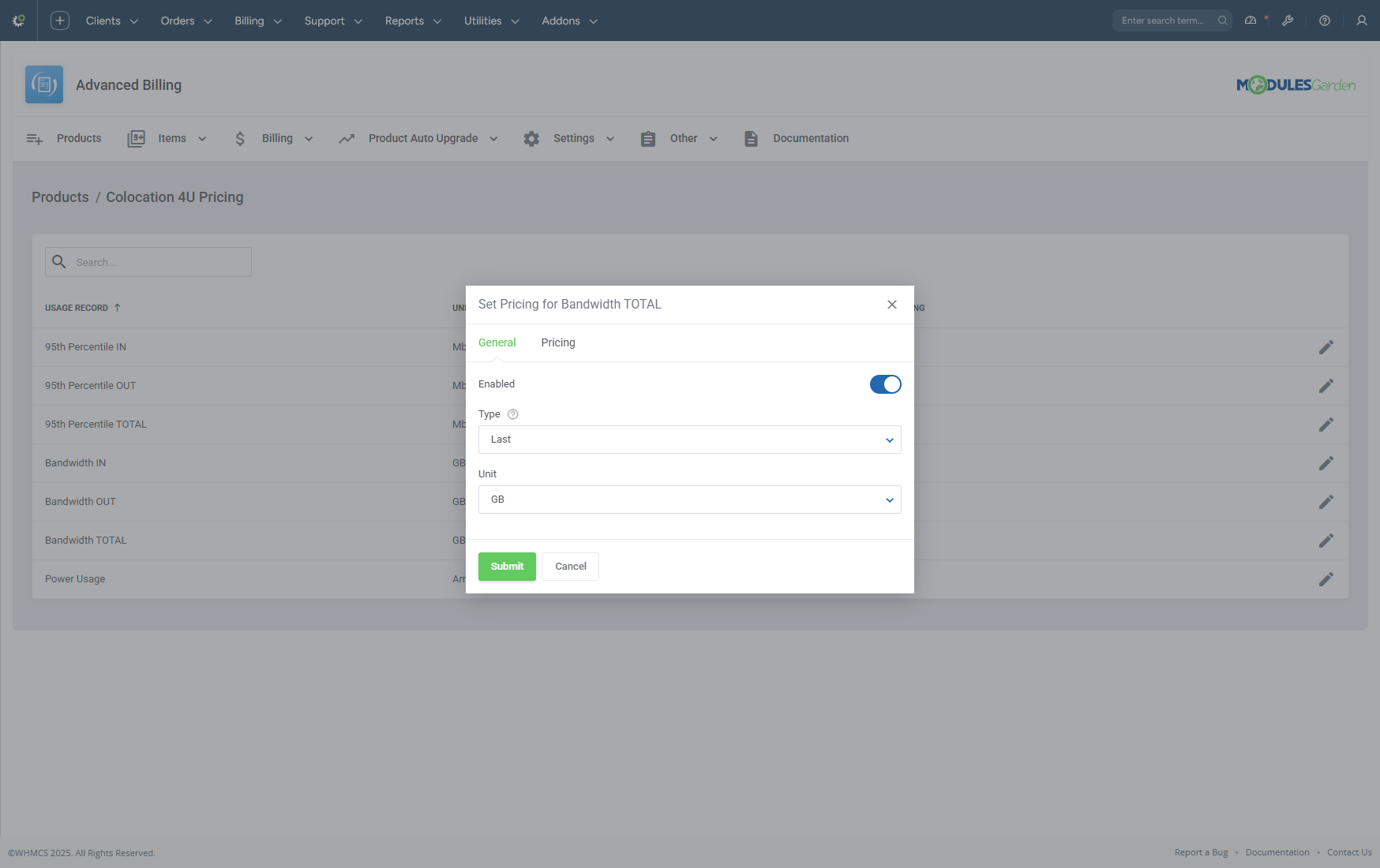Edit the 95th Percentile OUT pencil icon

tap(1326, 386)
